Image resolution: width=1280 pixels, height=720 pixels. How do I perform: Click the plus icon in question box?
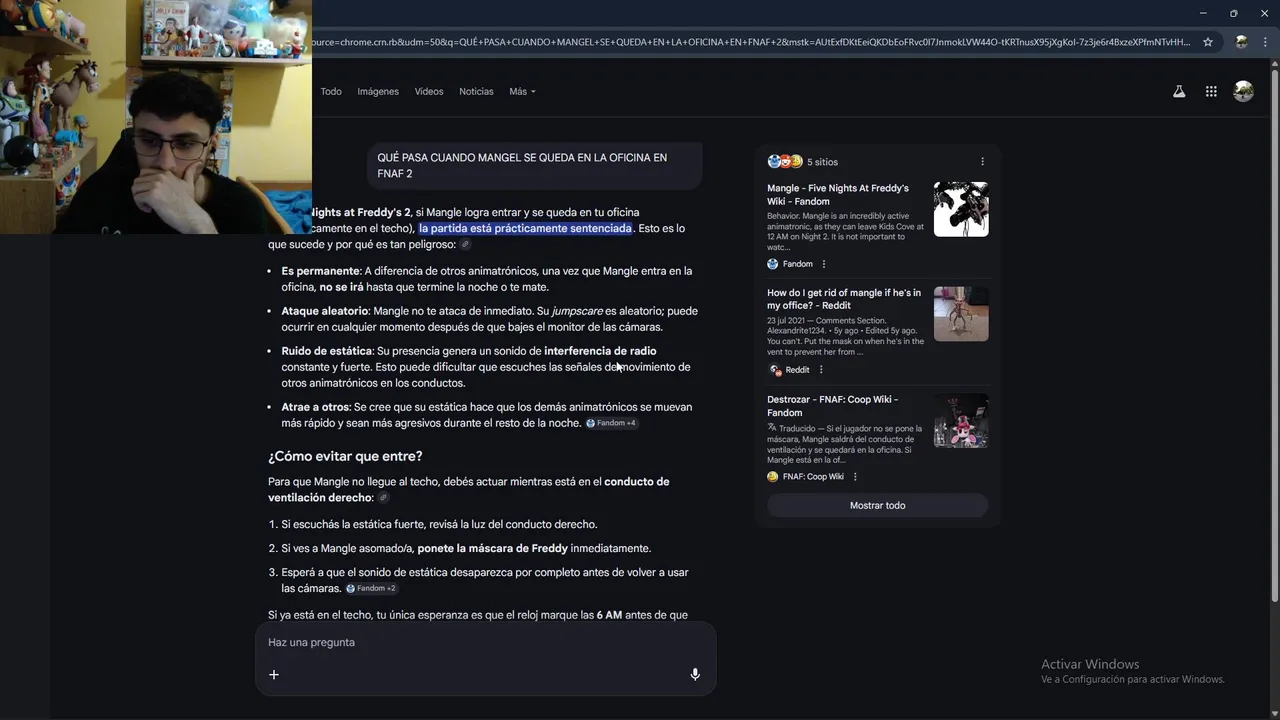(274, 674)
